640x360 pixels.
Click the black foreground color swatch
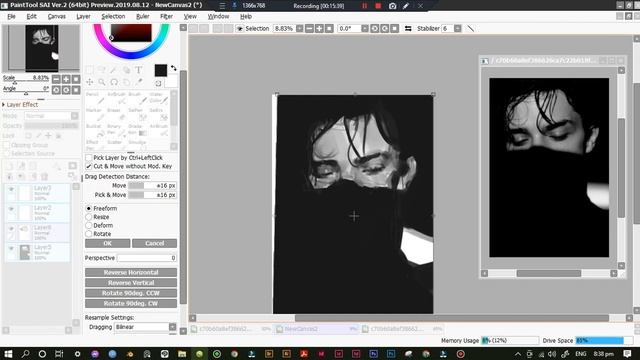(x=160, y=70)
